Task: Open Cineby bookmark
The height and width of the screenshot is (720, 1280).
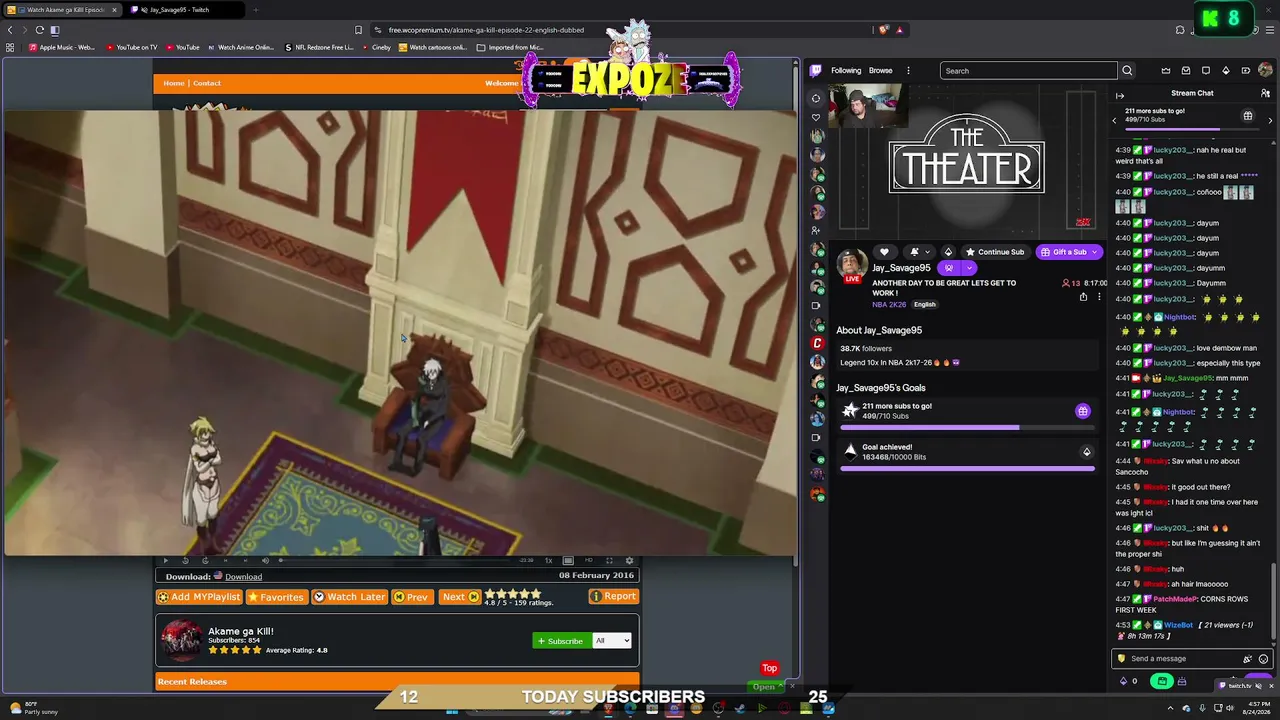Action: pos(375,47)
